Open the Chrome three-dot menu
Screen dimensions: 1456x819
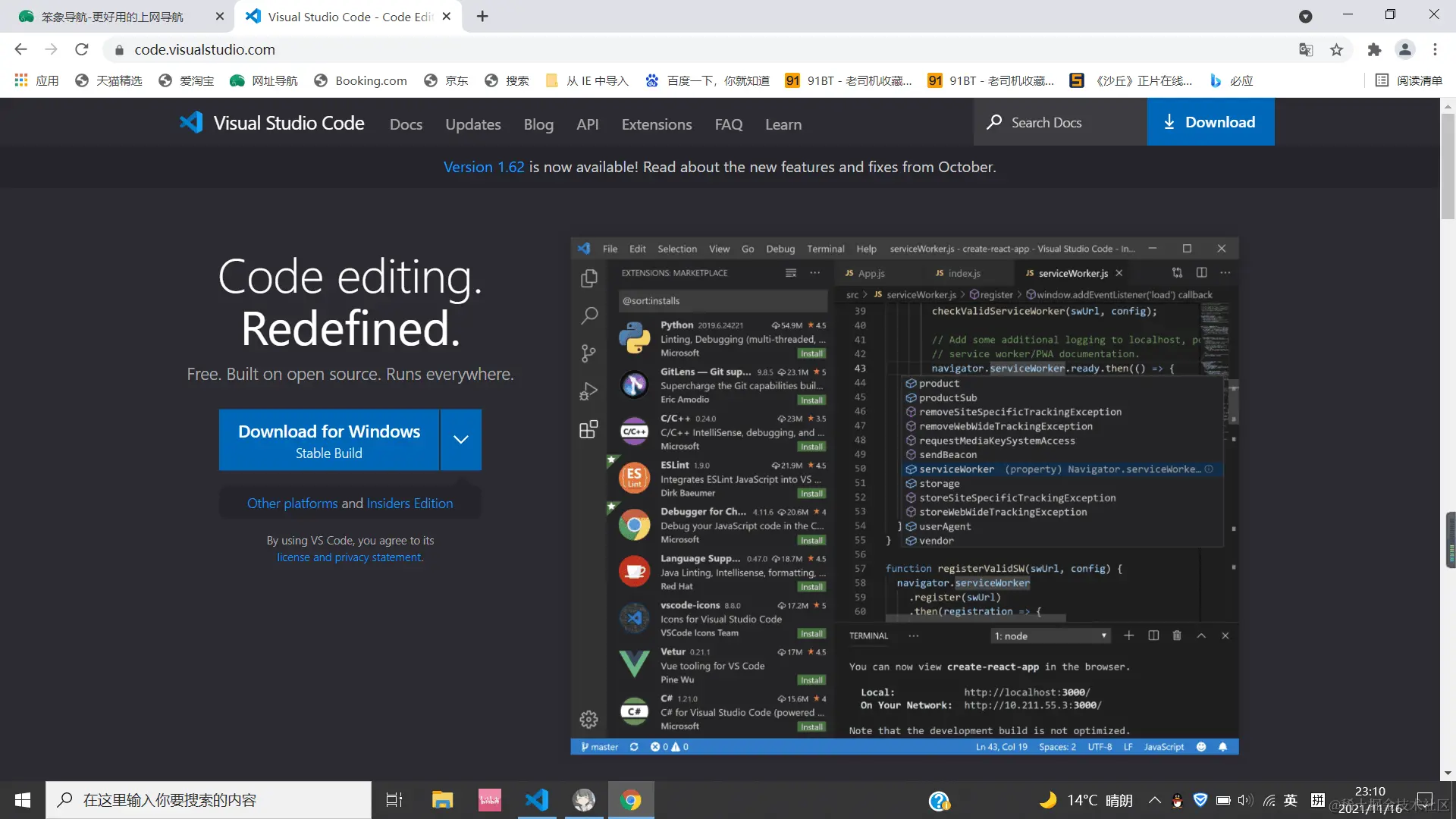tap(1435, 50)
